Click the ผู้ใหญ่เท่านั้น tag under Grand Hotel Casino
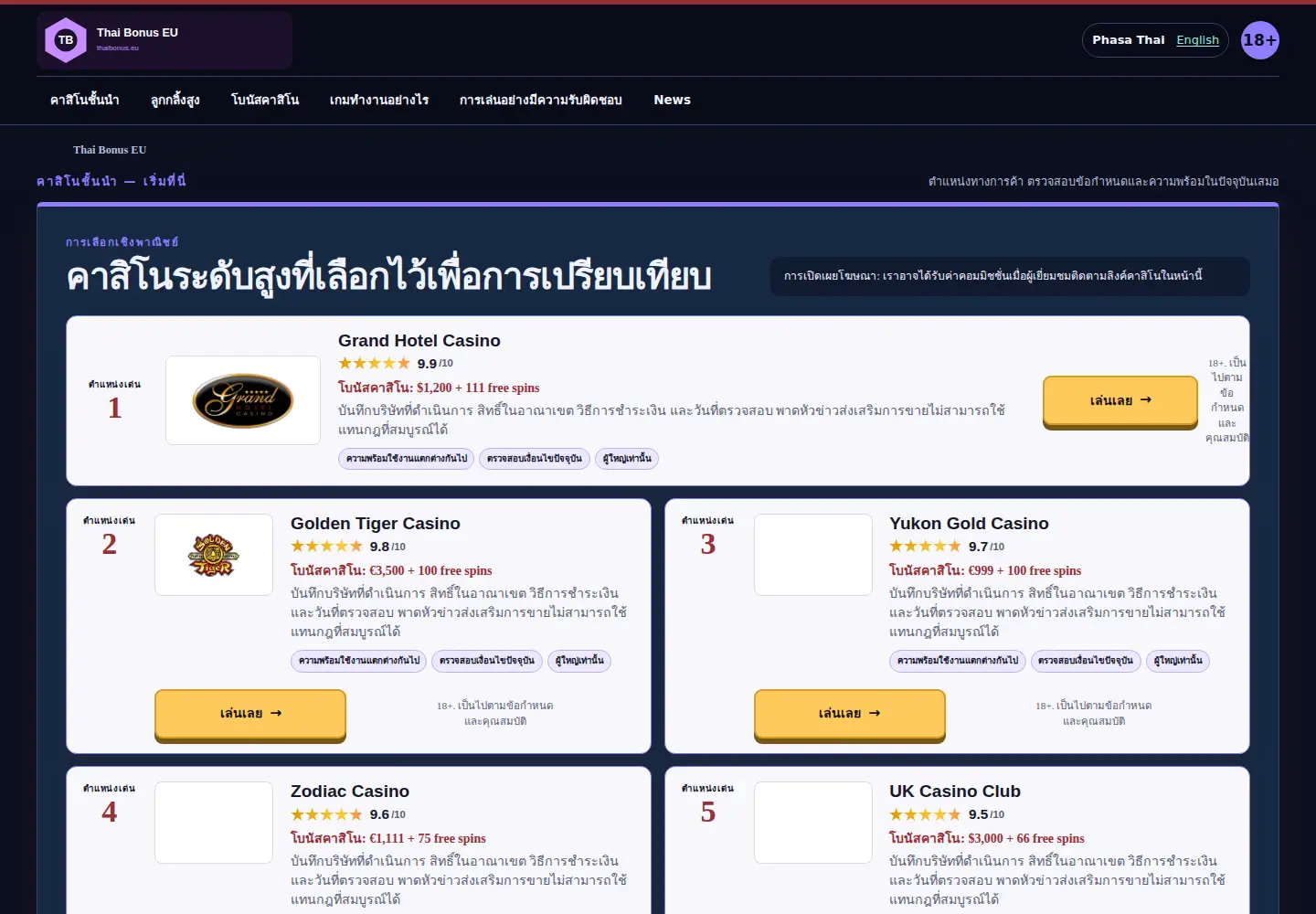The height and width of the screenshot is (914, 1316). (x=627, y=459)
